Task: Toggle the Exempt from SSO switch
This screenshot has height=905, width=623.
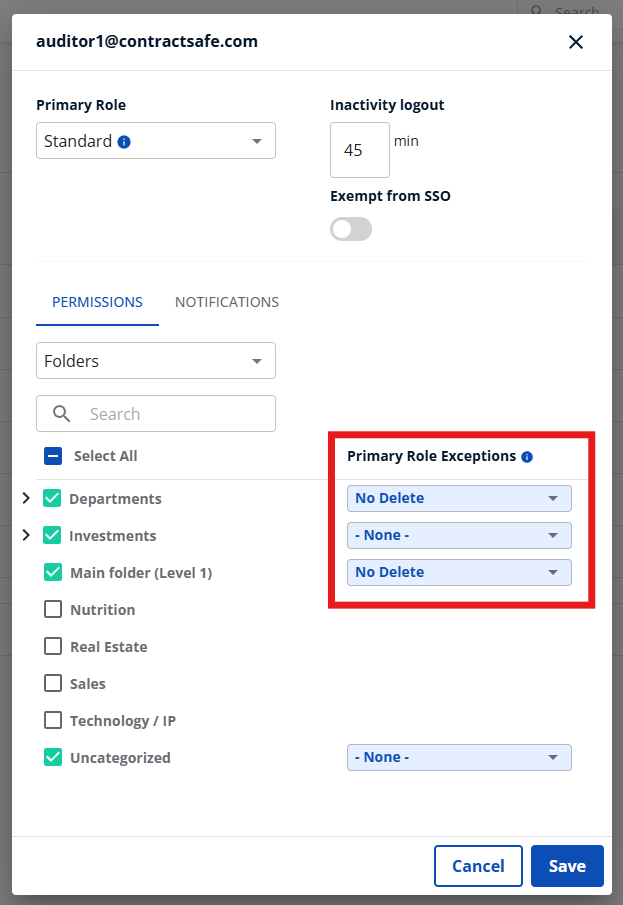Action: click(x=351, y=230)
